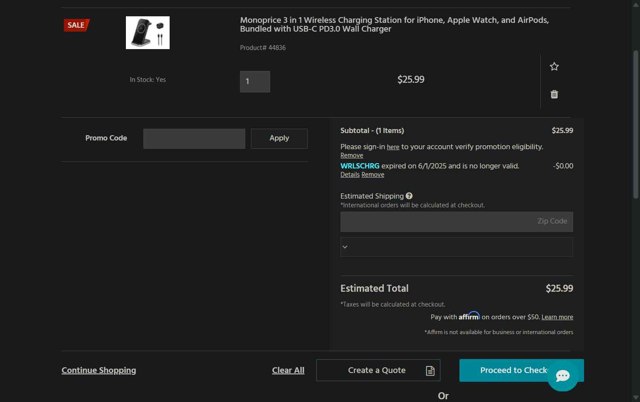Click the In Stock: Yes label
This screenshot has height=402, width=640.
(148, 80)
